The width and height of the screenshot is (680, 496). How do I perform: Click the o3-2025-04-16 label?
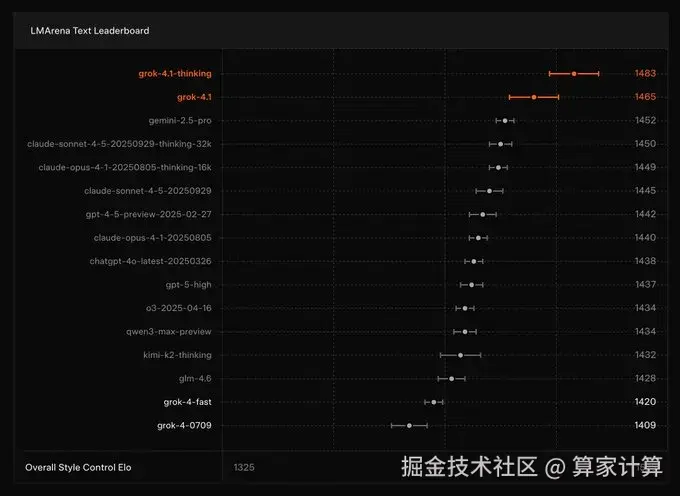[x=179, y=308]
